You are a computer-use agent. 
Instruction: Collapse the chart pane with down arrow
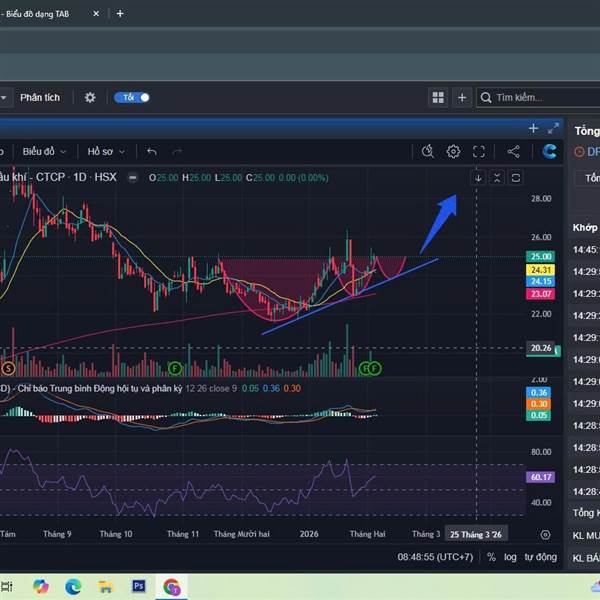pos(478,178)
